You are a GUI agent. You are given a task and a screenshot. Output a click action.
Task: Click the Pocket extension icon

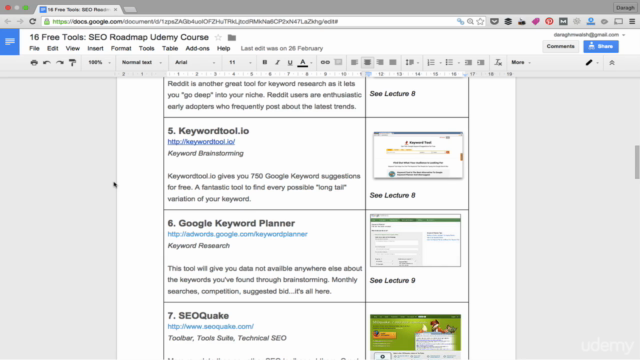(x=494, y=21)
